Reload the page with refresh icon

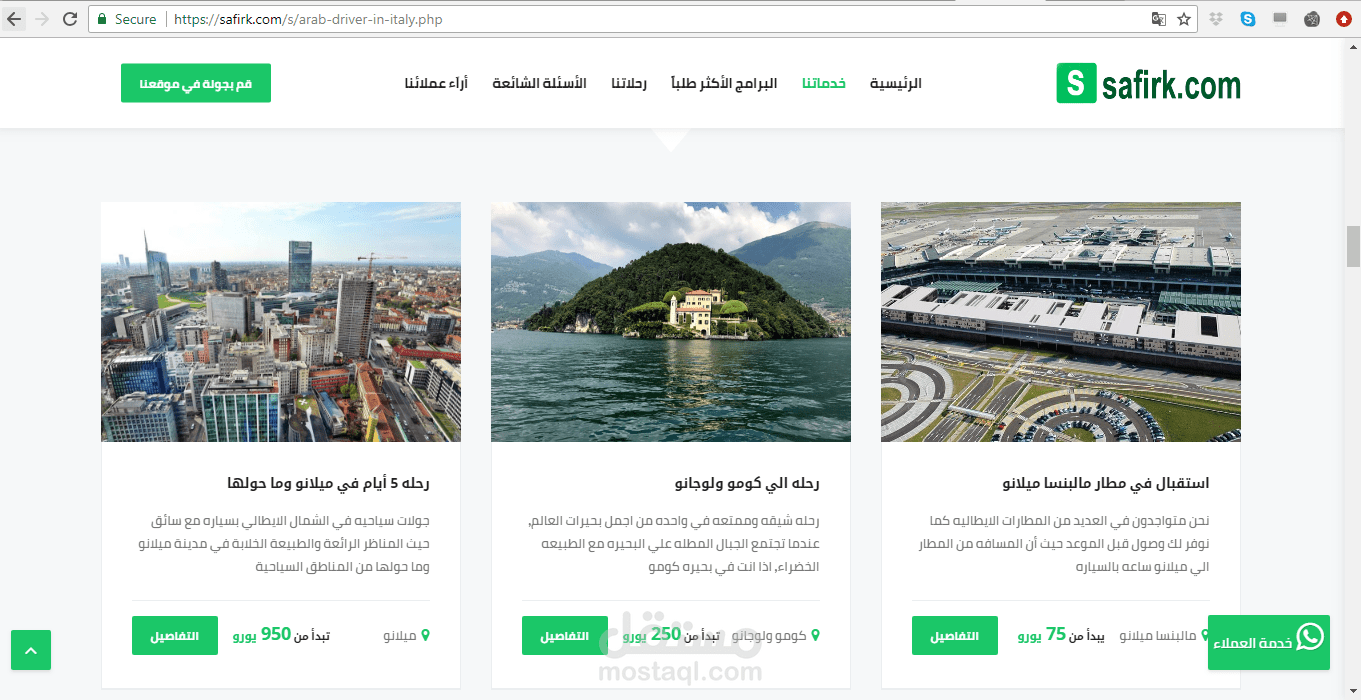point(70,19)
